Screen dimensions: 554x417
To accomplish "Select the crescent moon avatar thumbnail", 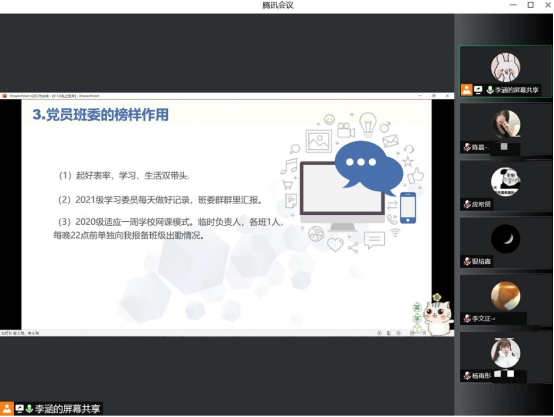I will pyautogui.click(x=505, y=239).
